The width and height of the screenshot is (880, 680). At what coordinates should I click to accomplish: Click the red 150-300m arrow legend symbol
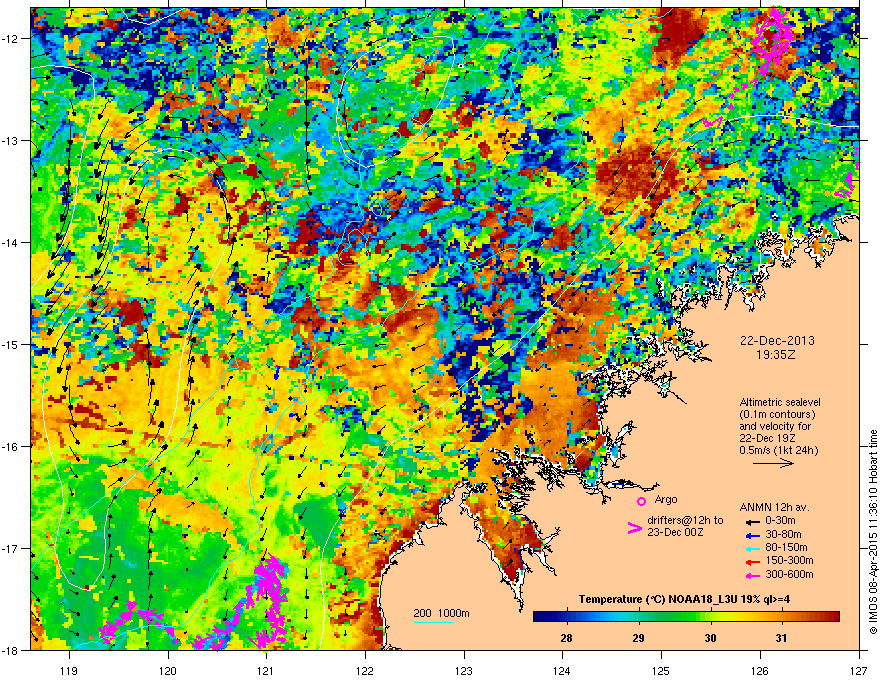[752, 561]
